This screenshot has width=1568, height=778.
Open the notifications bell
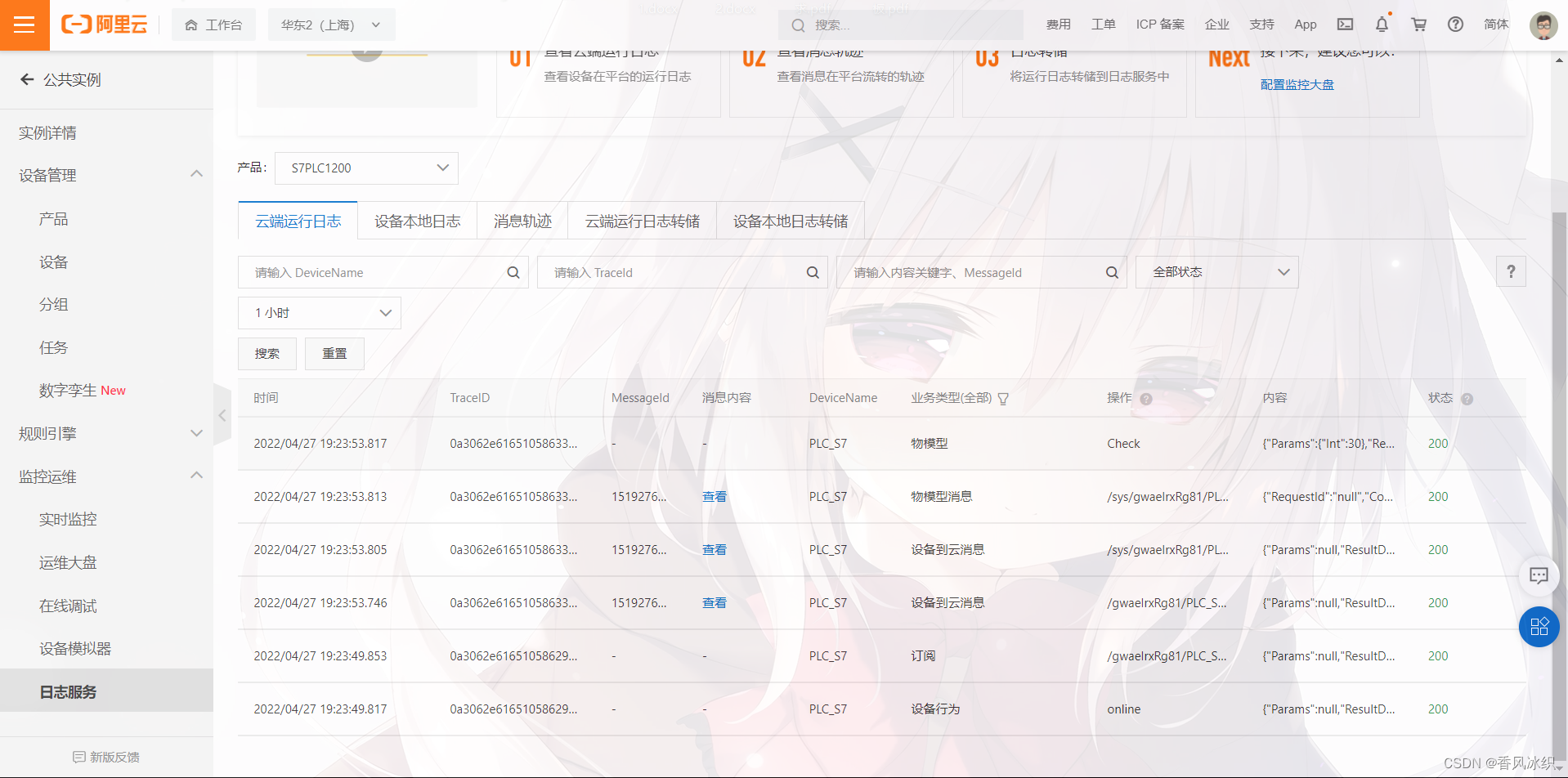click(x=1382, y=25)
